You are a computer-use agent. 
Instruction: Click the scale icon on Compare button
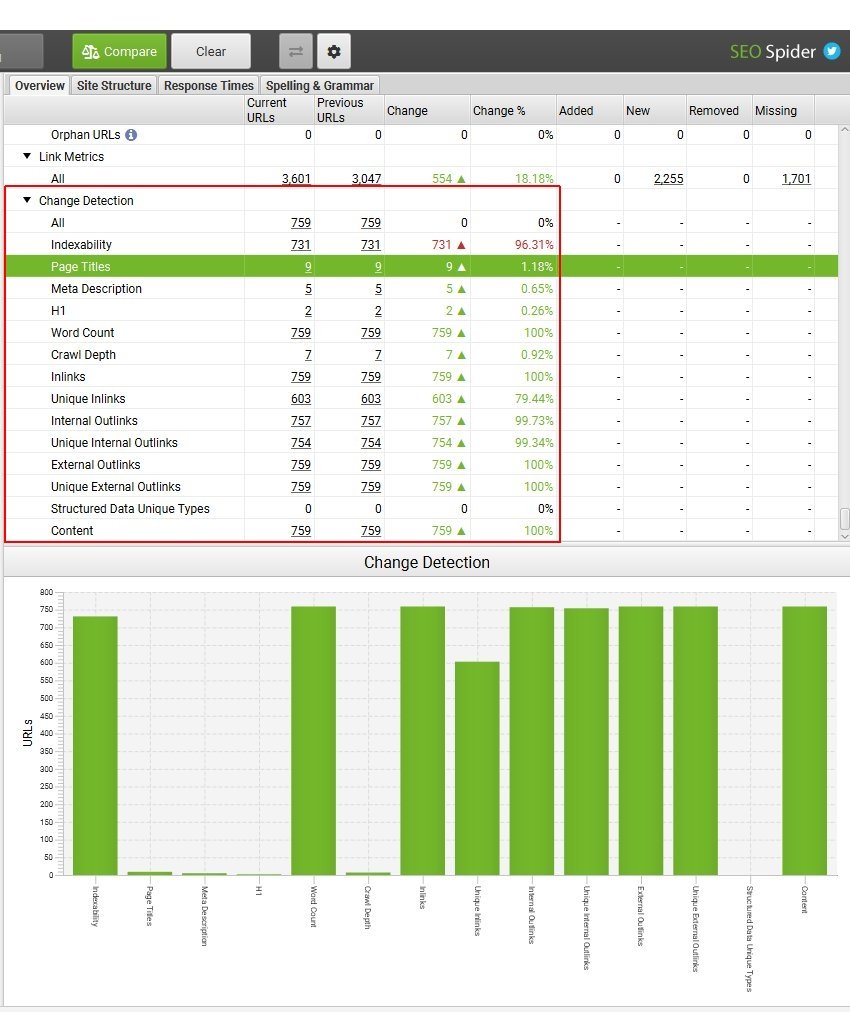pyautogui.click(x=90, y=52)
